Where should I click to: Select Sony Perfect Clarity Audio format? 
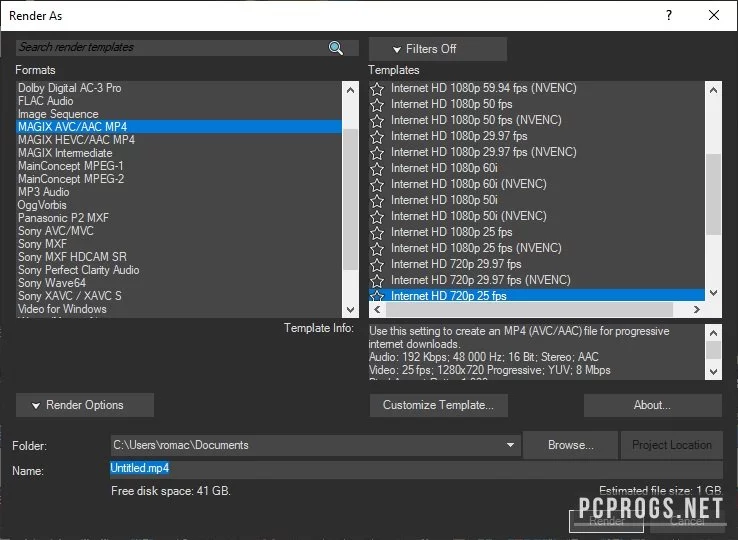[x=179, y=270]
